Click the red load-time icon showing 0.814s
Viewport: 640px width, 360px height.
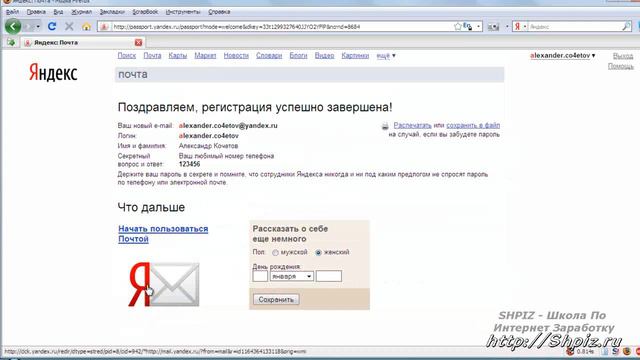coord(571,351)
